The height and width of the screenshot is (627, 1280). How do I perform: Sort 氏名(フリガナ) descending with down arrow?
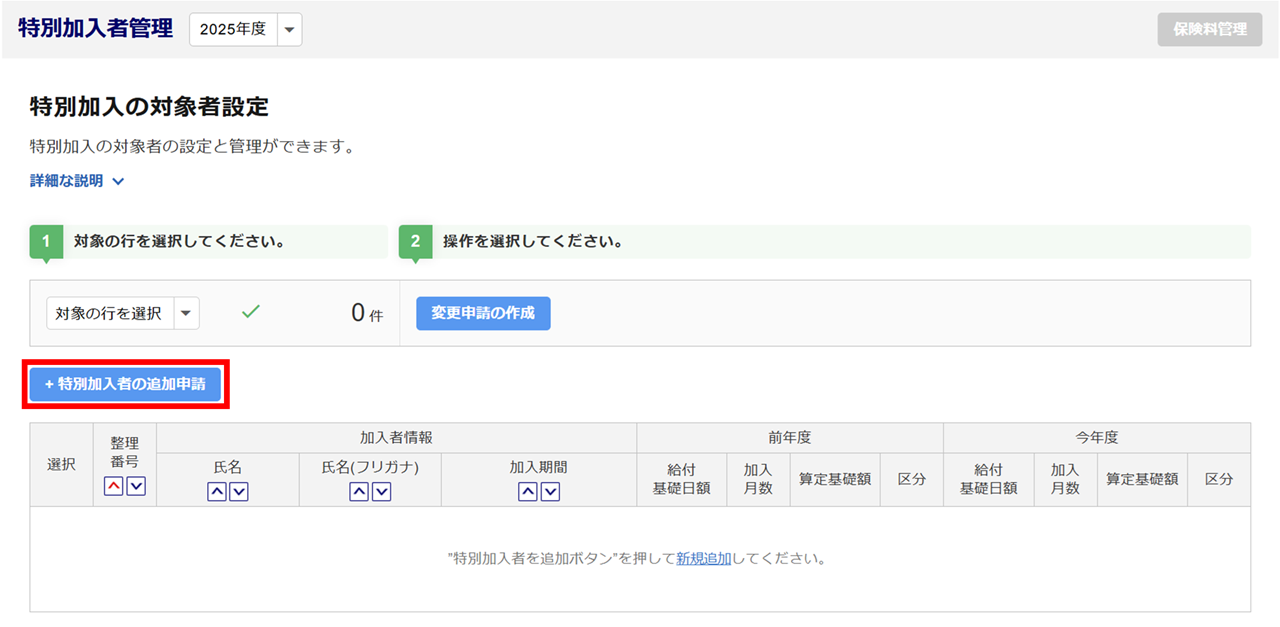[381, 491]
